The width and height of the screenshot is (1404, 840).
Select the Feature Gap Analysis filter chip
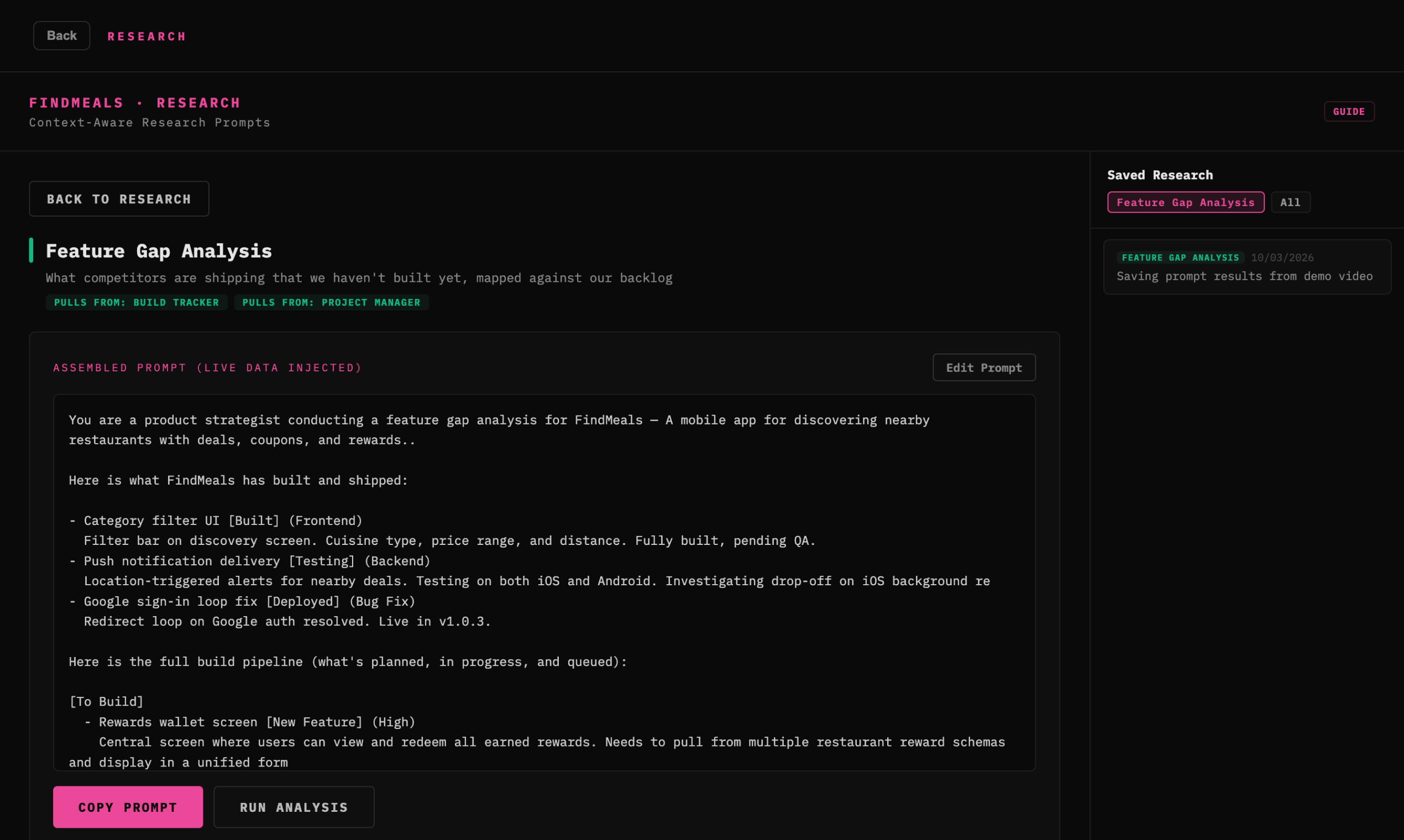tap(1186, 202)
